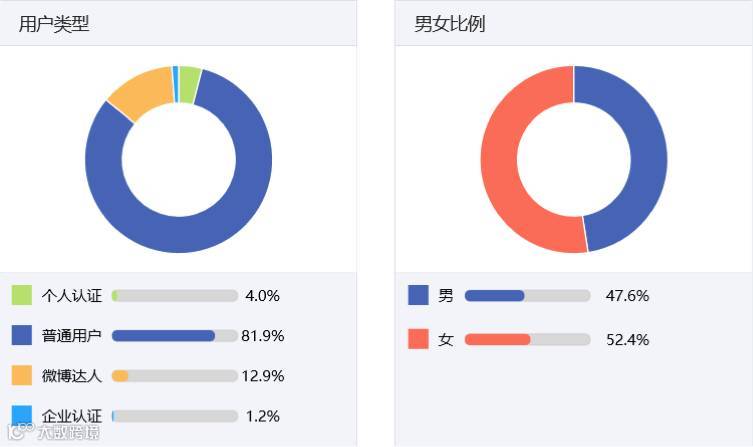This screenshot has width=753, height=447.
Task: Select the 微博达人 12.9% progress bar
Action: (x=175, y=375)
